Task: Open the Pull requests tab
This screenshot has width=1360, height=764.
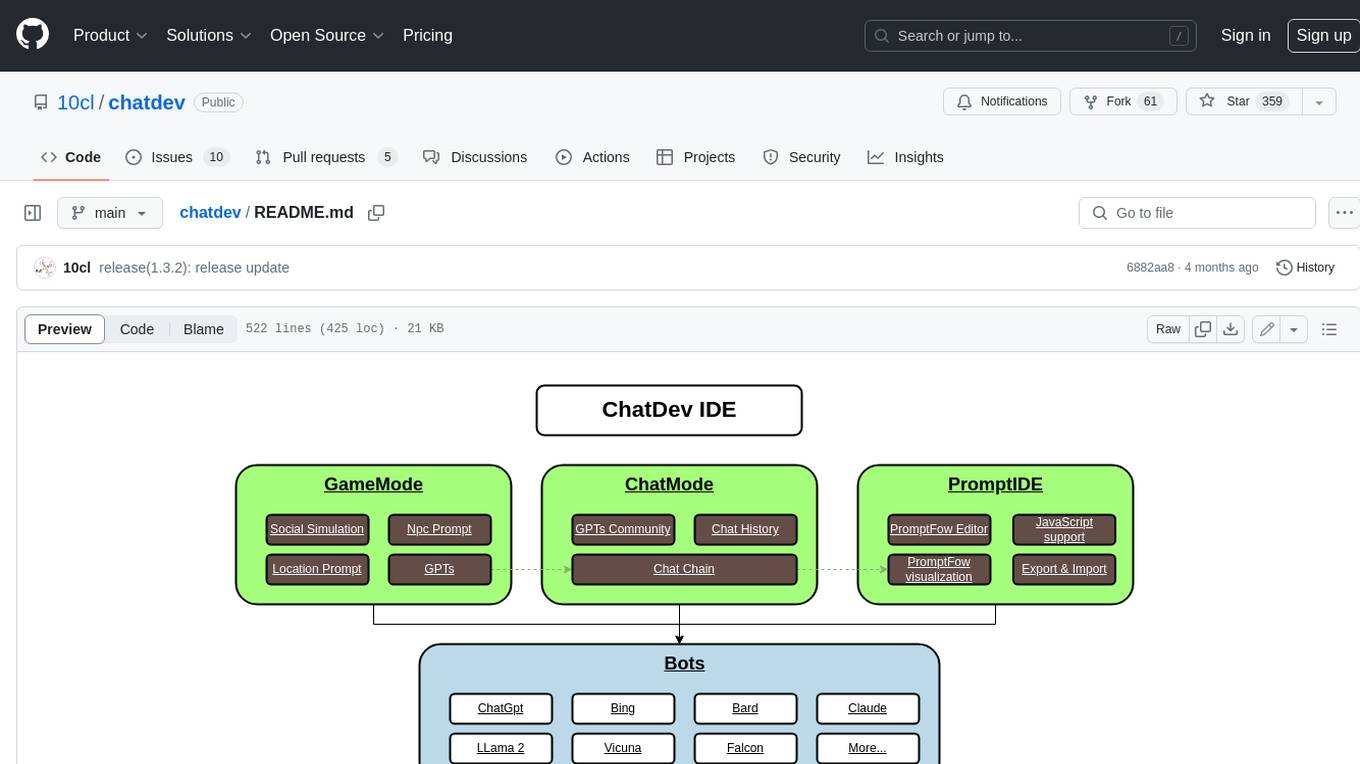Action: click(326, 157)
